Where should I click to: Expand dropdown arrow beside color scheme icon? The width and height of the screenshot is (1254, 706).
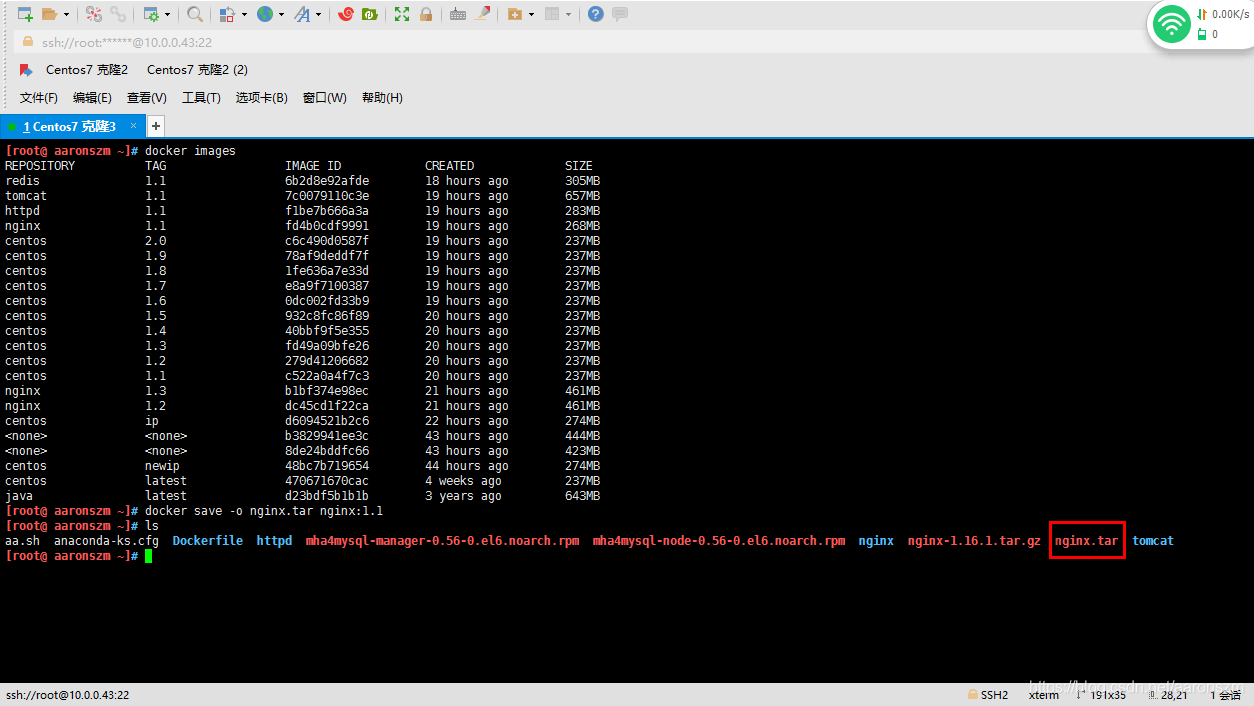[243, 15]
